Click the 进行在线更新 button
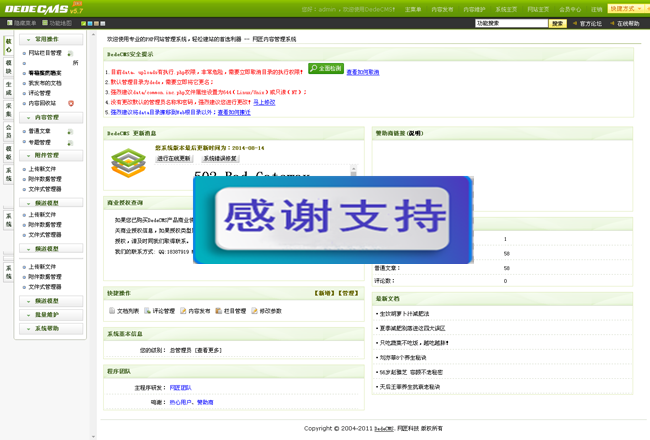The height and width of the screenshot is (440, 650). [x=174, y=158]
